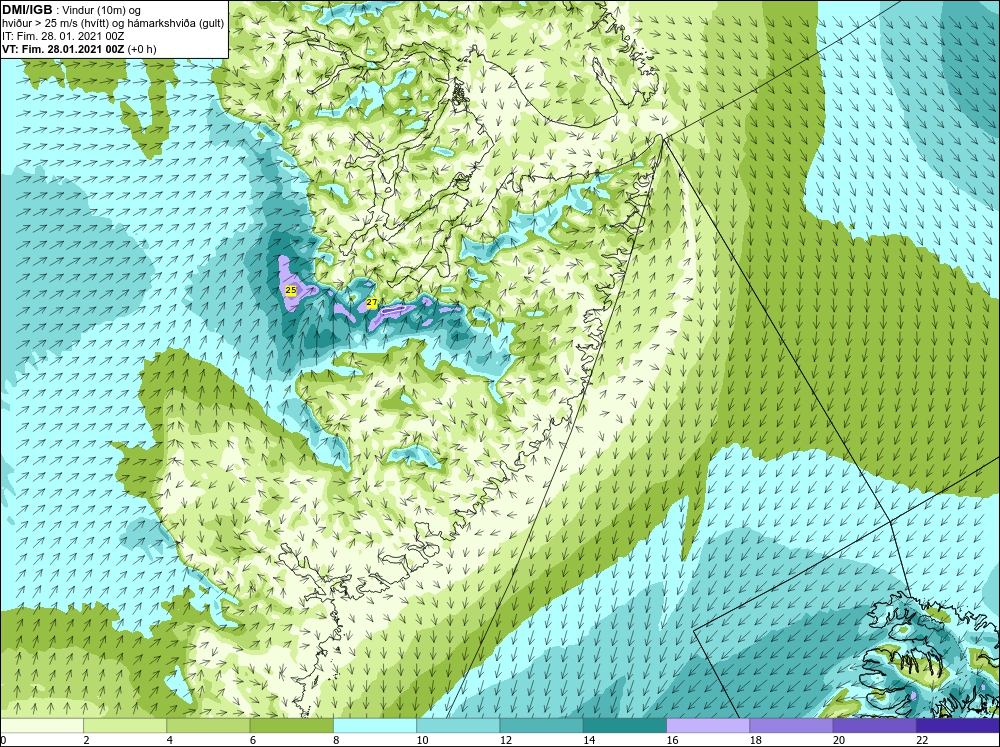Select the 12–14 m/s teal legend swatch
The width and height of the screenshot is (1000, 747).
click(x=541, y=726)
